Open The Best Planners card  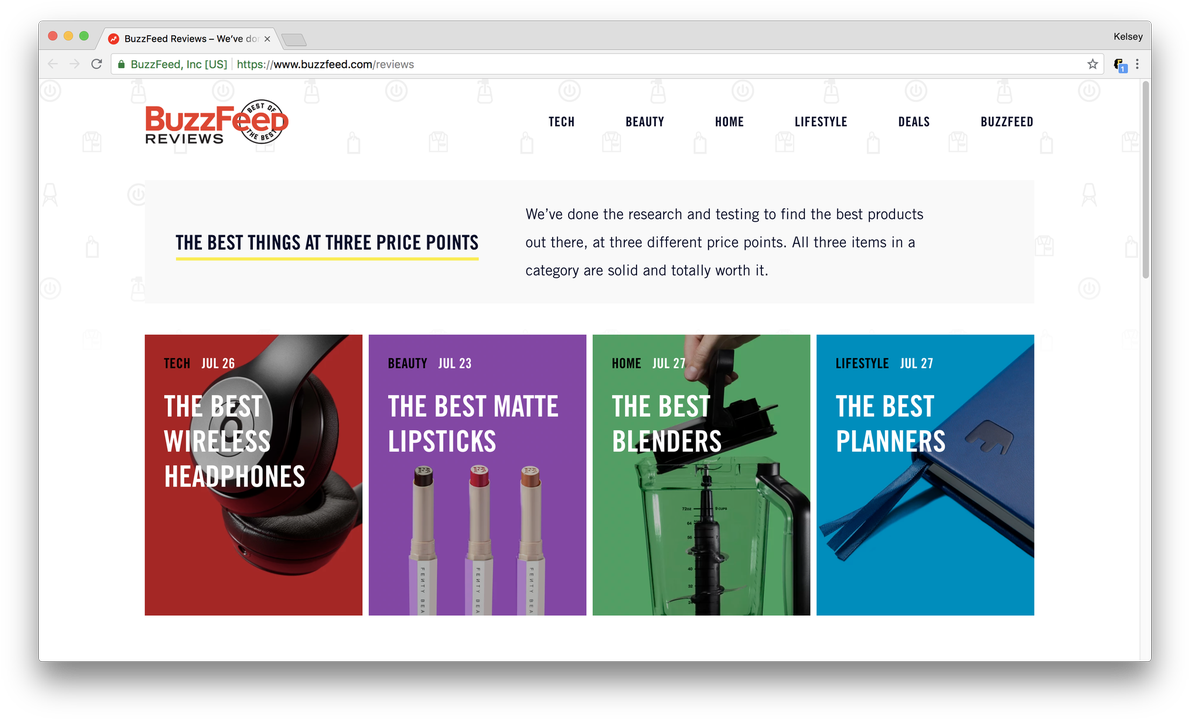[925, 475]
